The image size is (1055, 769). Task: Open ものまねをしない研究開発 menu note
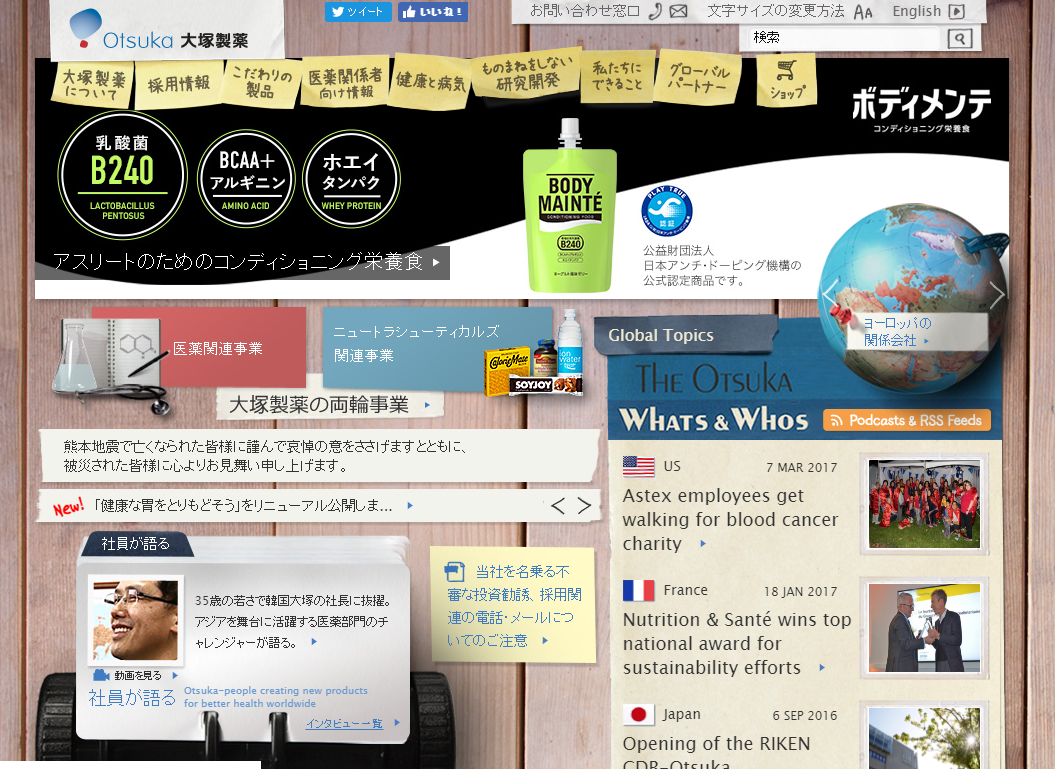pos(528,73)
